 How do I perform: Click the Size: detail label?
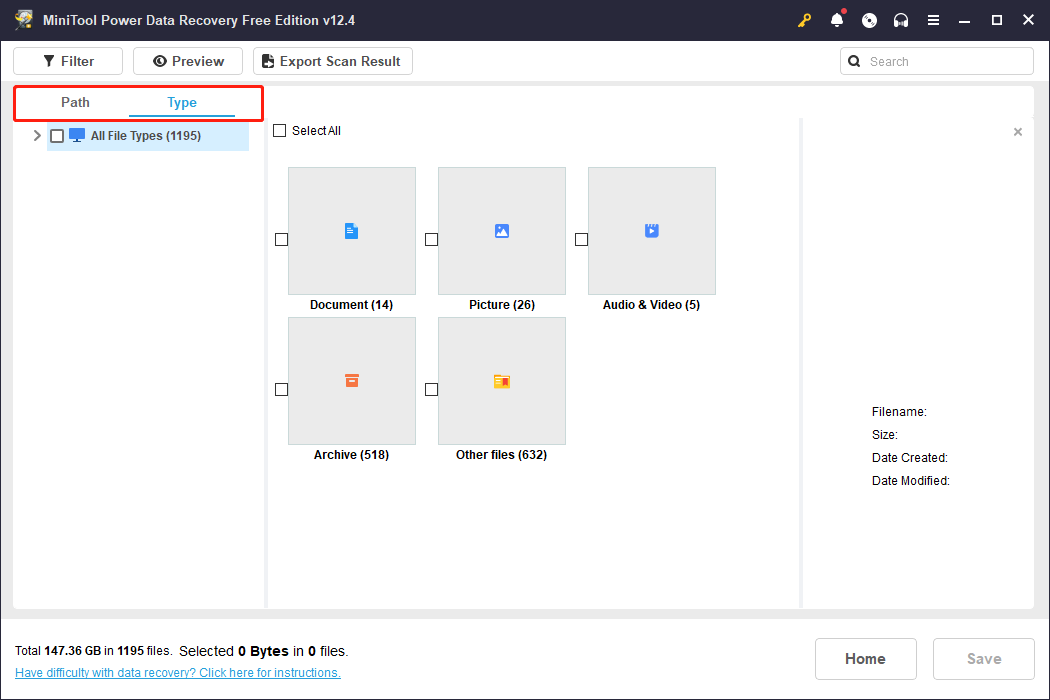tap(885, 435)
